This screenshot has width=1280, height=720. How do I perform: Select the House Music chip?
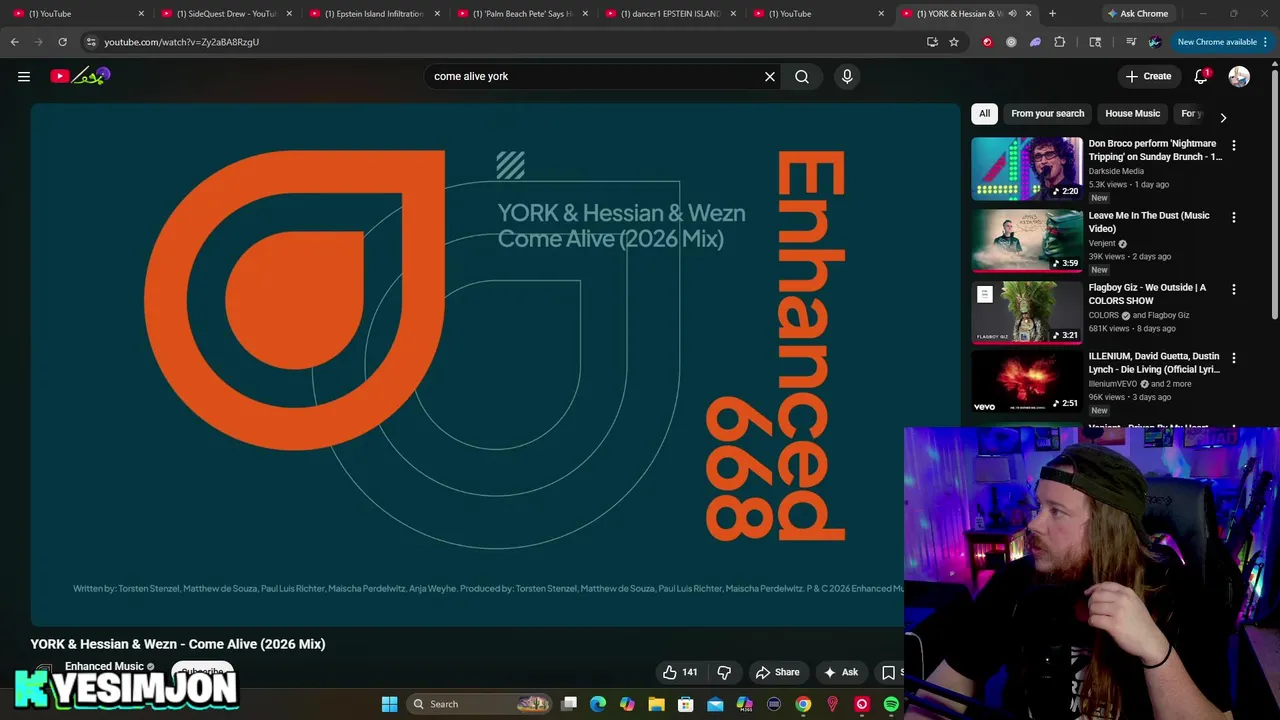click(x=1132, y=113)
